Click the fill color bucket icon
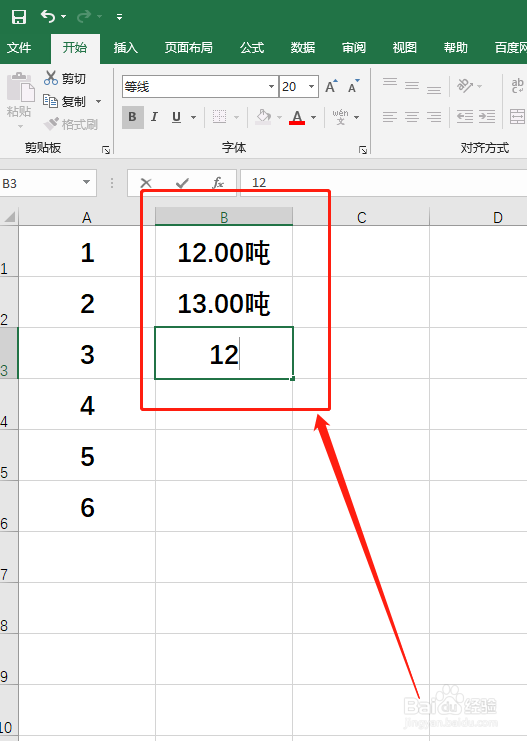This screenshot has height=741, width=527. point(263,117)
